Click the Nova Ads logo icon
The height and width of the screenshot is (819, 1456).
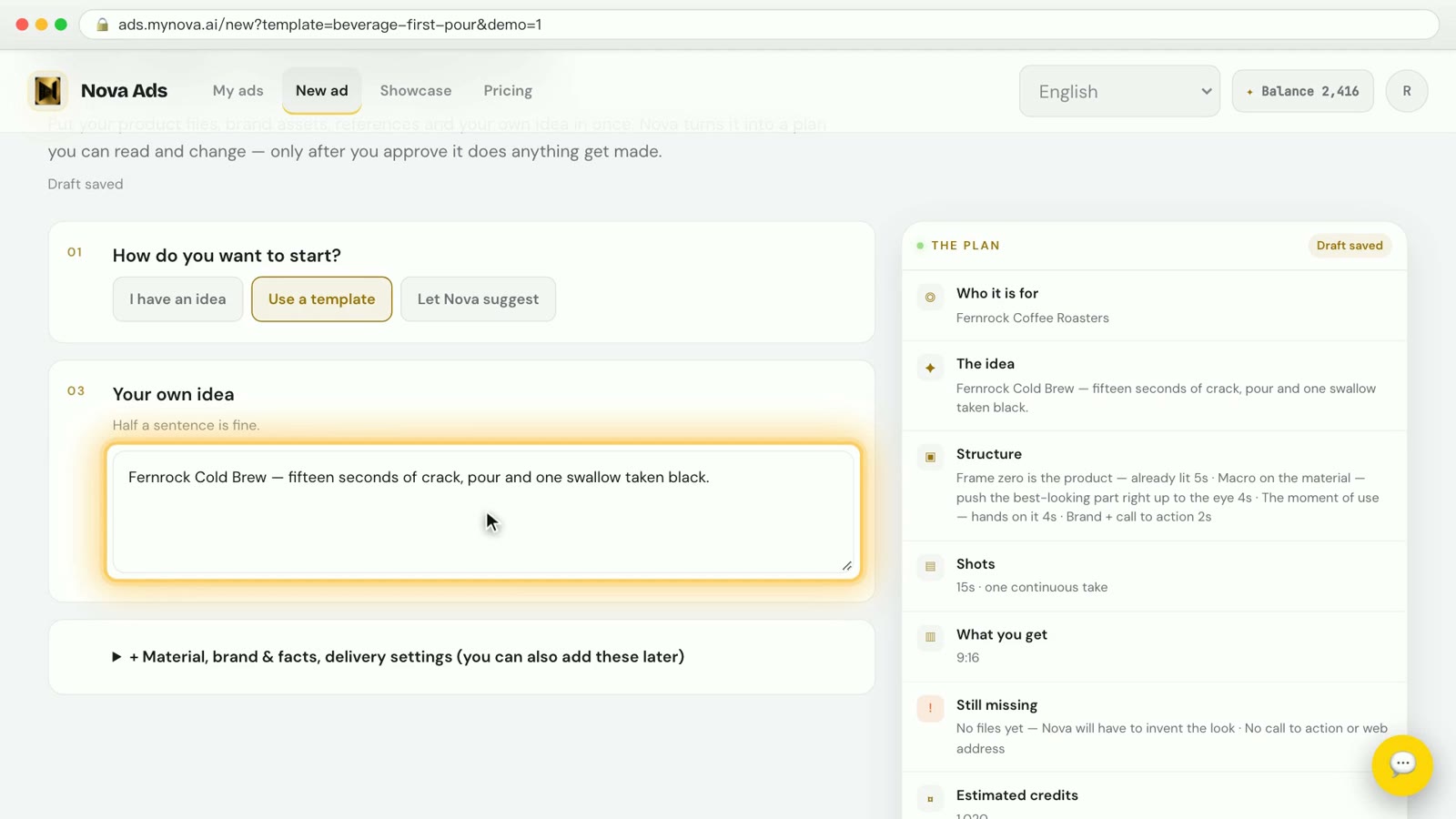[47, 90]
